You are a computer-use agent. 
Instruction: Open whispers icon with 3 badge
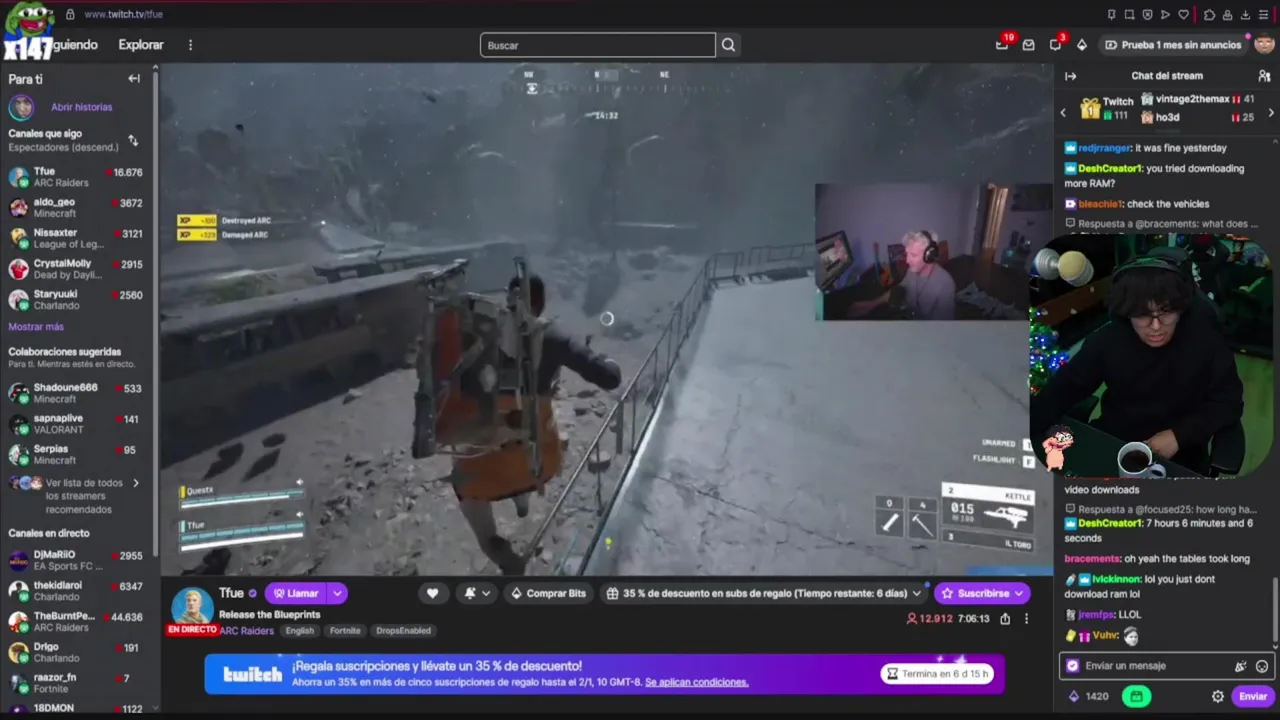point(1055,45)
